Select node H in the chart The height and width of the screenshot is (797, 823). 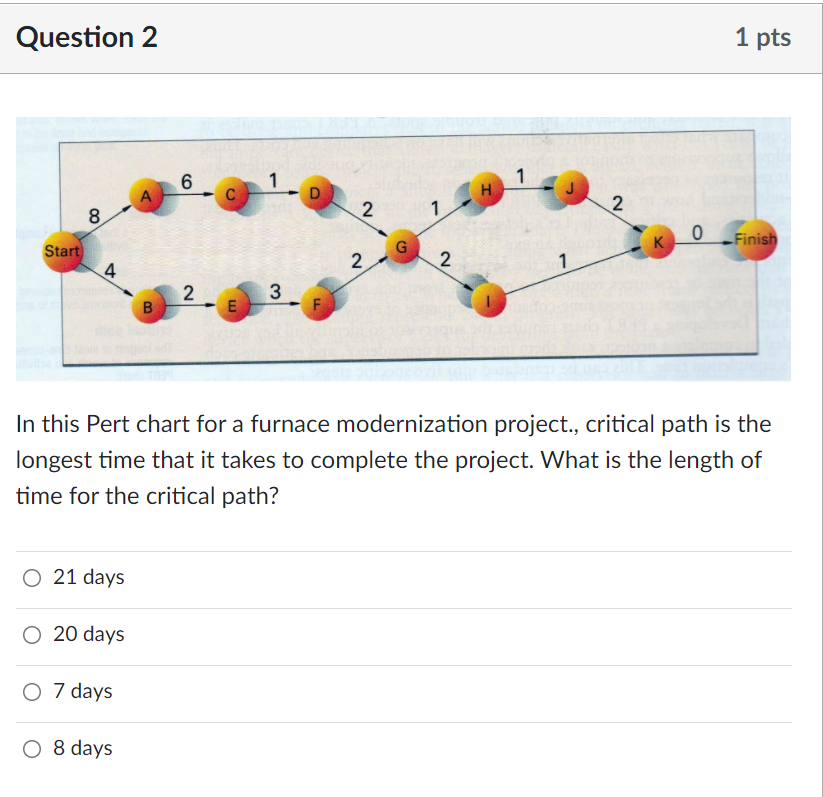[x=487, y=190]
